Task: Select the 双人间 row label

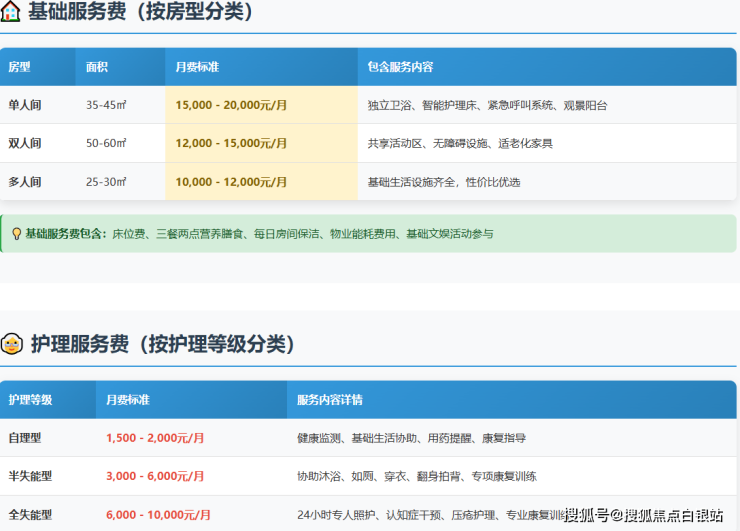Action: coord(25,143)
